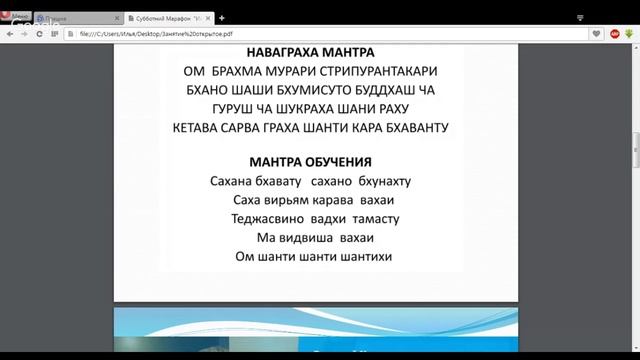Click the line Саха вирьям карава вахаи

313,200
